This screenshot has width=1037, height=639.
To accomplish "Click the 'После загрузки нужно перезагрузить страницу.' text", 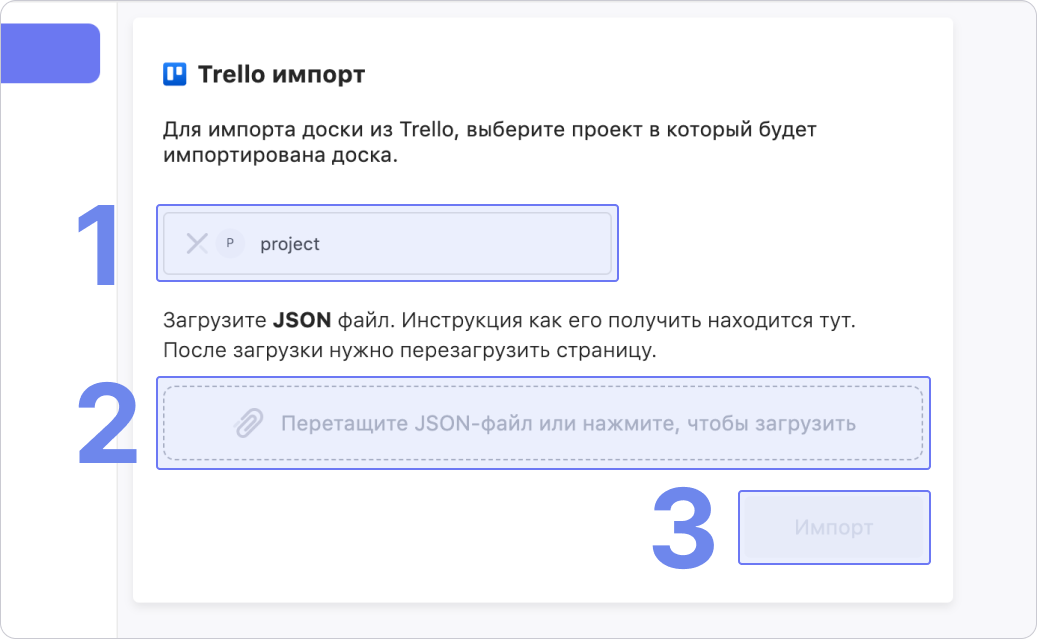I will tap(409, 350).
